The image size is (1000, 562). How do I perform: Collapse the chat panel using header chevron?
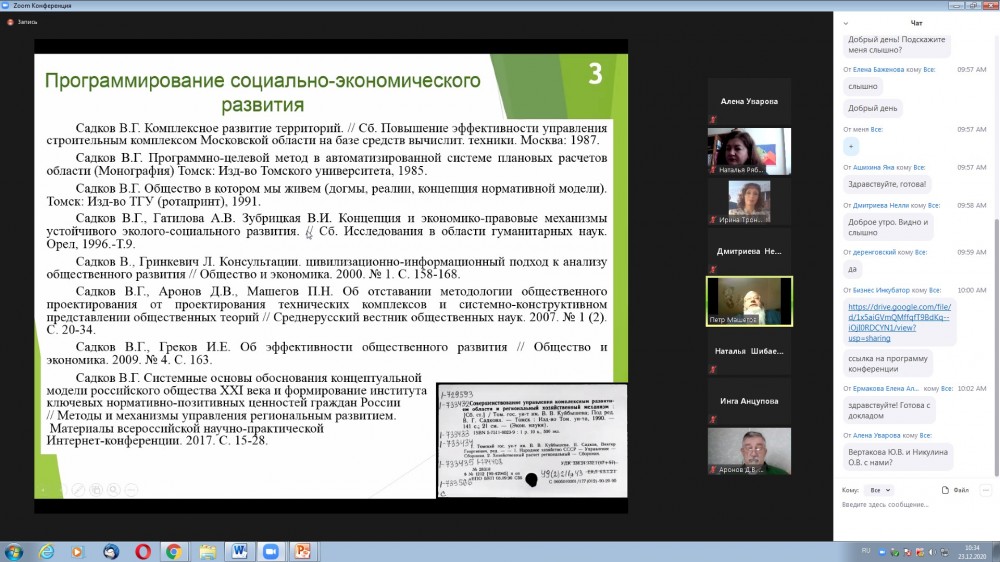[x=845, y=22]
